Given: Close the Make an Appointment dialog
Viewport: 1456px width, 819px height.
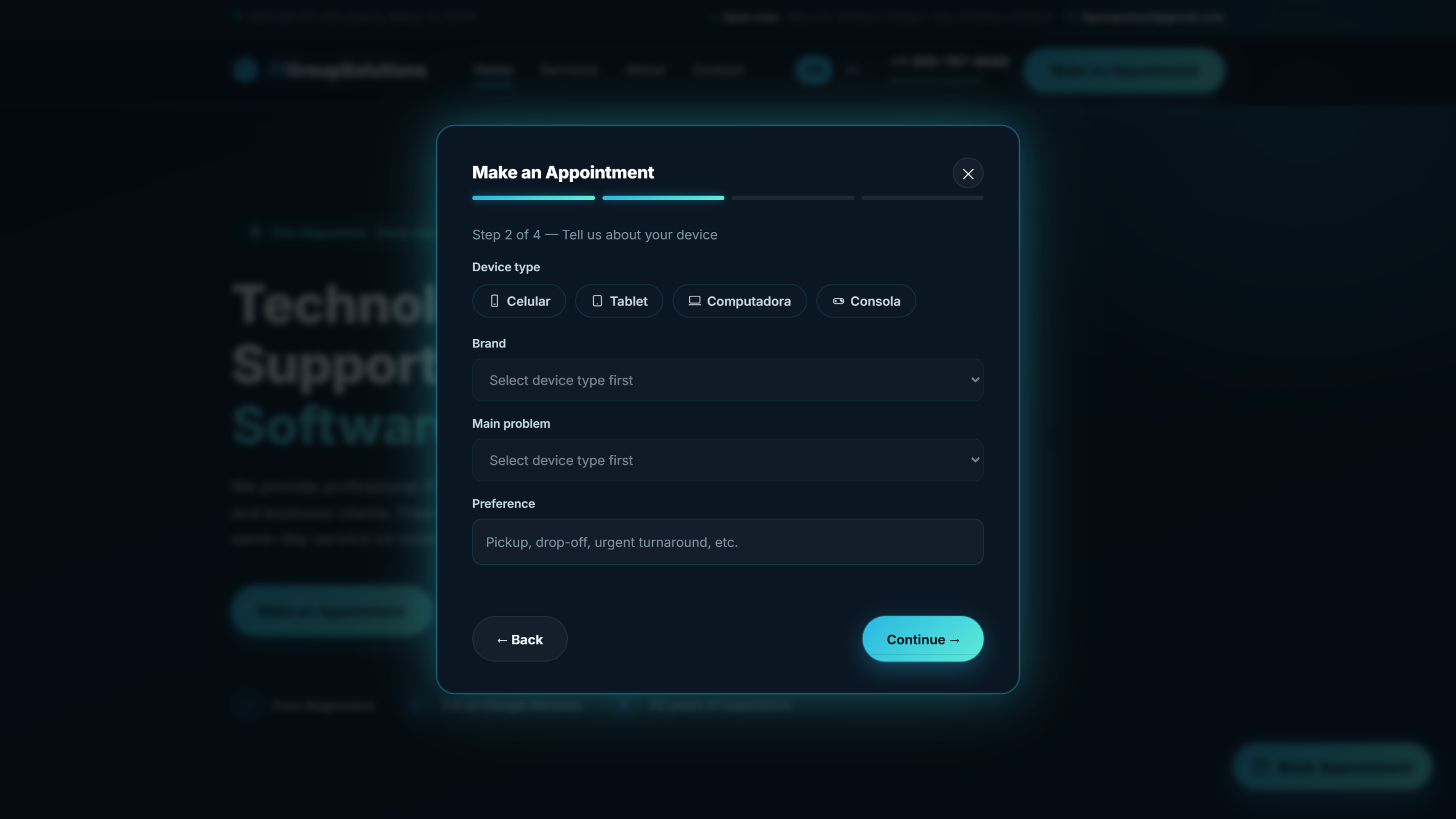Looking at the screenshot, I should tap(968, 173).
